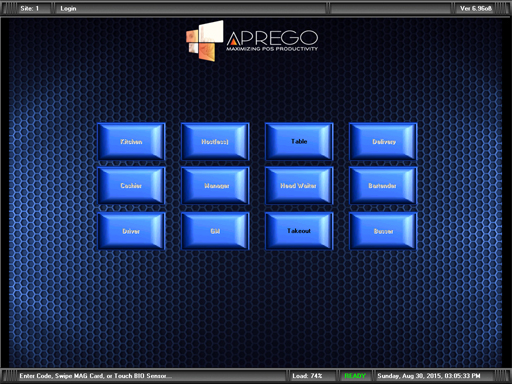Viewport: 512px width, 384px height.
Task: Click the Site: 1 label
Action: tap(29, 8)
